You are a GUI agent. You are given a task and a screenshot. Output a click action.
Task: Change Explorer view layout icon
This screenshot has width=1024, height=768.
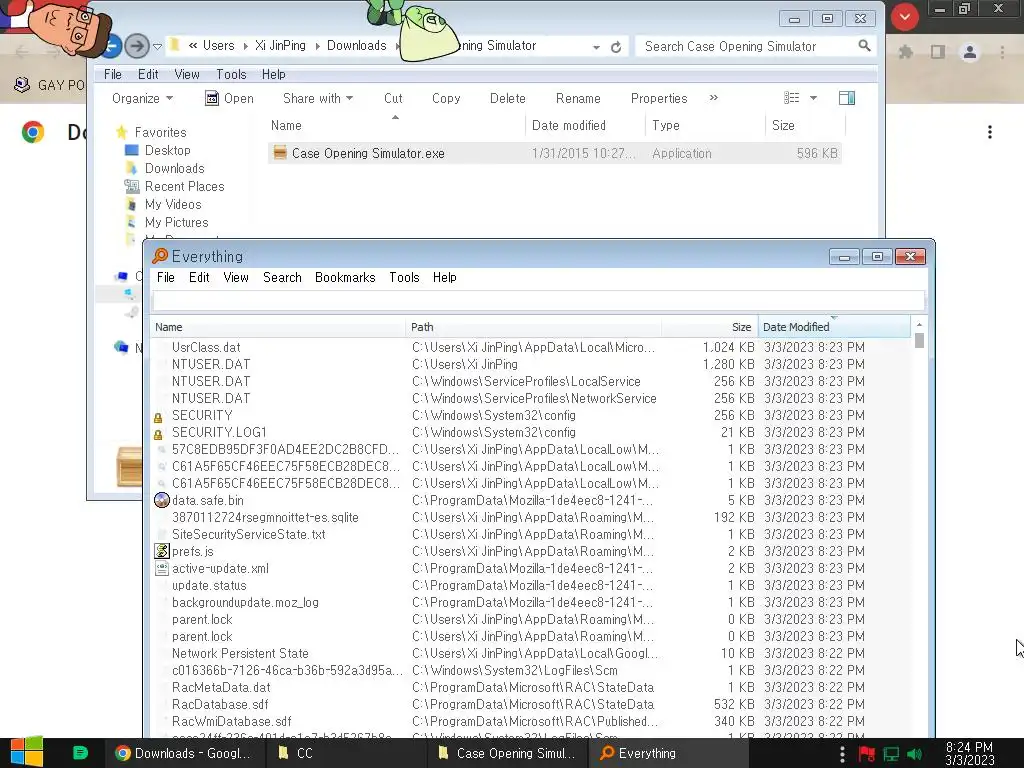pyautogui.click(x=792, y=98)
